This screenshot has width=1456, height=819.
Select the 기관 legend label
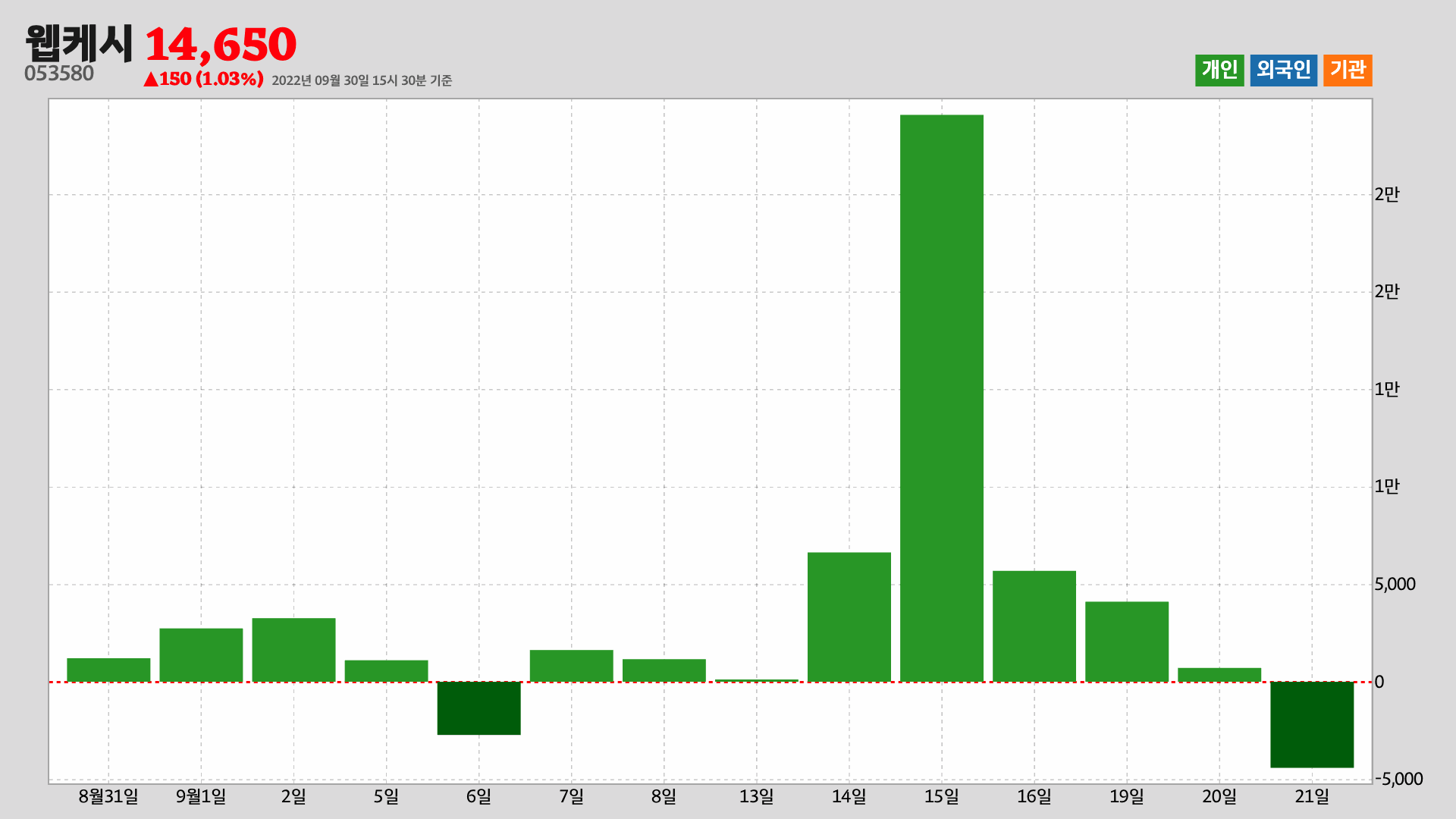(x=1348, y=71)
